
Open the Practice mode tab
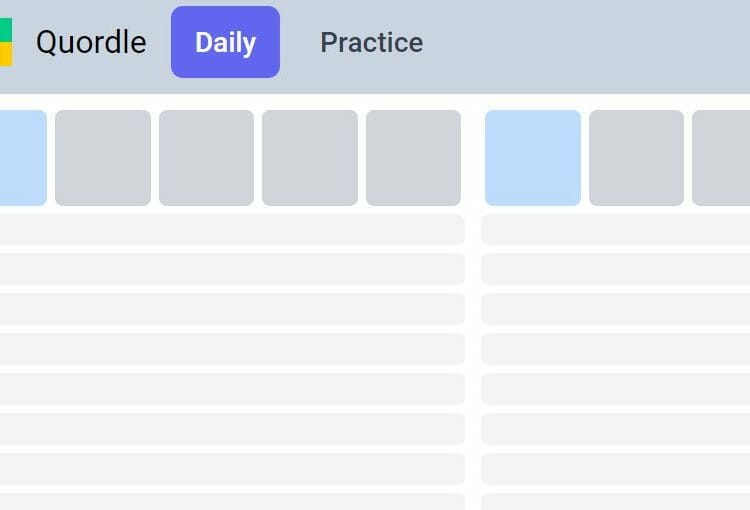(x=372, y=43)
